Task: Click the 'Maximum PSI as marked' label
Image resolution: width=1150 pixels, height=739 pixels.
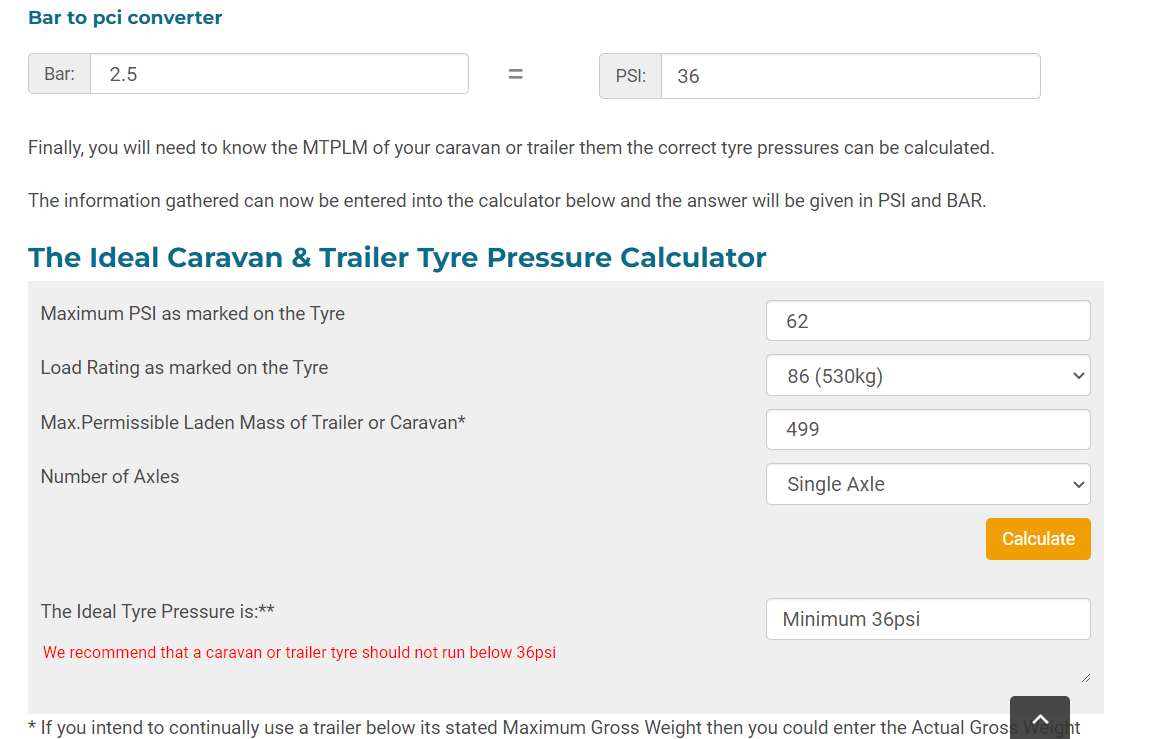Action: pyautogui.click(x=192, y=314)
